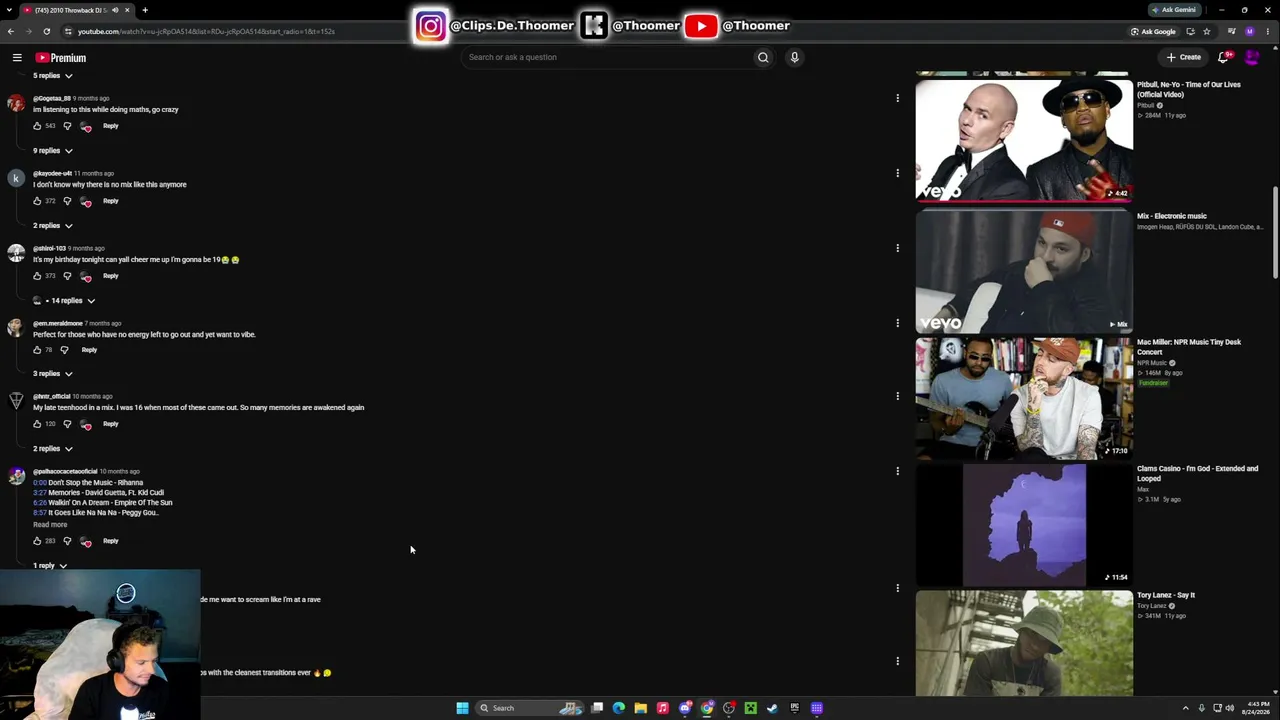The width and height of the screenshot is (1280, 720).
Task: Expand the full tracklist with Read more
Action: [x=50, y=524]
